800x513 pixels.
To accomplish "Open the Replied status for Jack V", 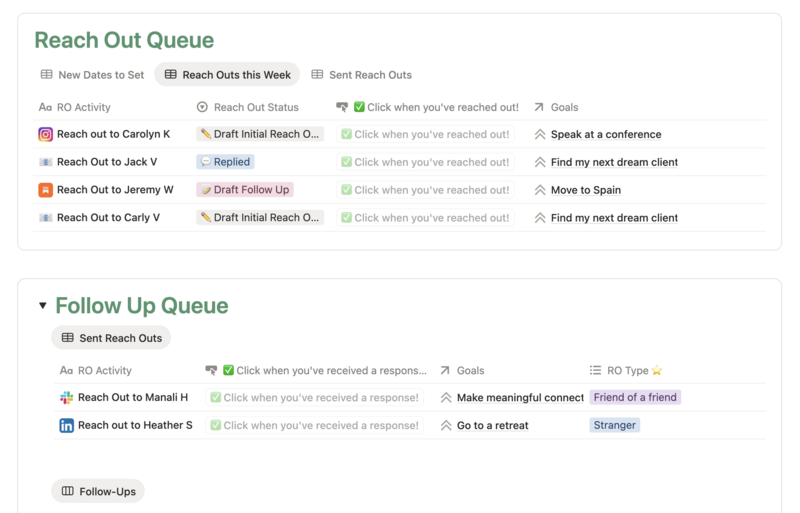I will [225, 162].
